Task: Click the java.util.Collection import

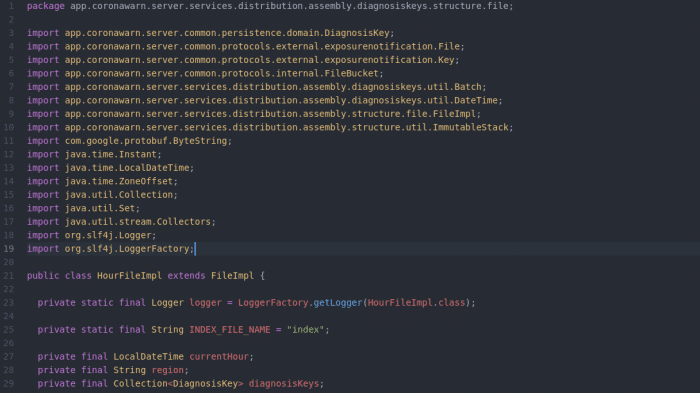Action: click(102, 195)
